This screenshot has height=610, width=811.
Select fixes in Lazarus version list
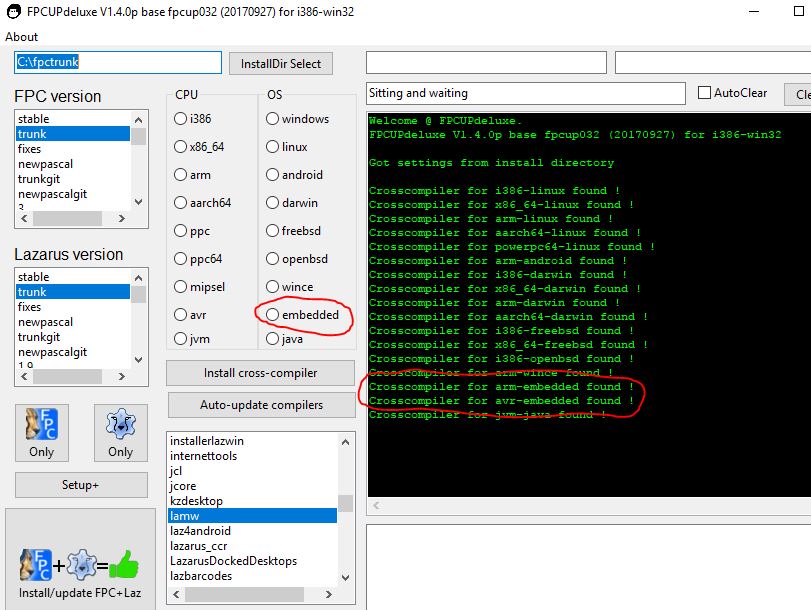[x=73, y=307]
